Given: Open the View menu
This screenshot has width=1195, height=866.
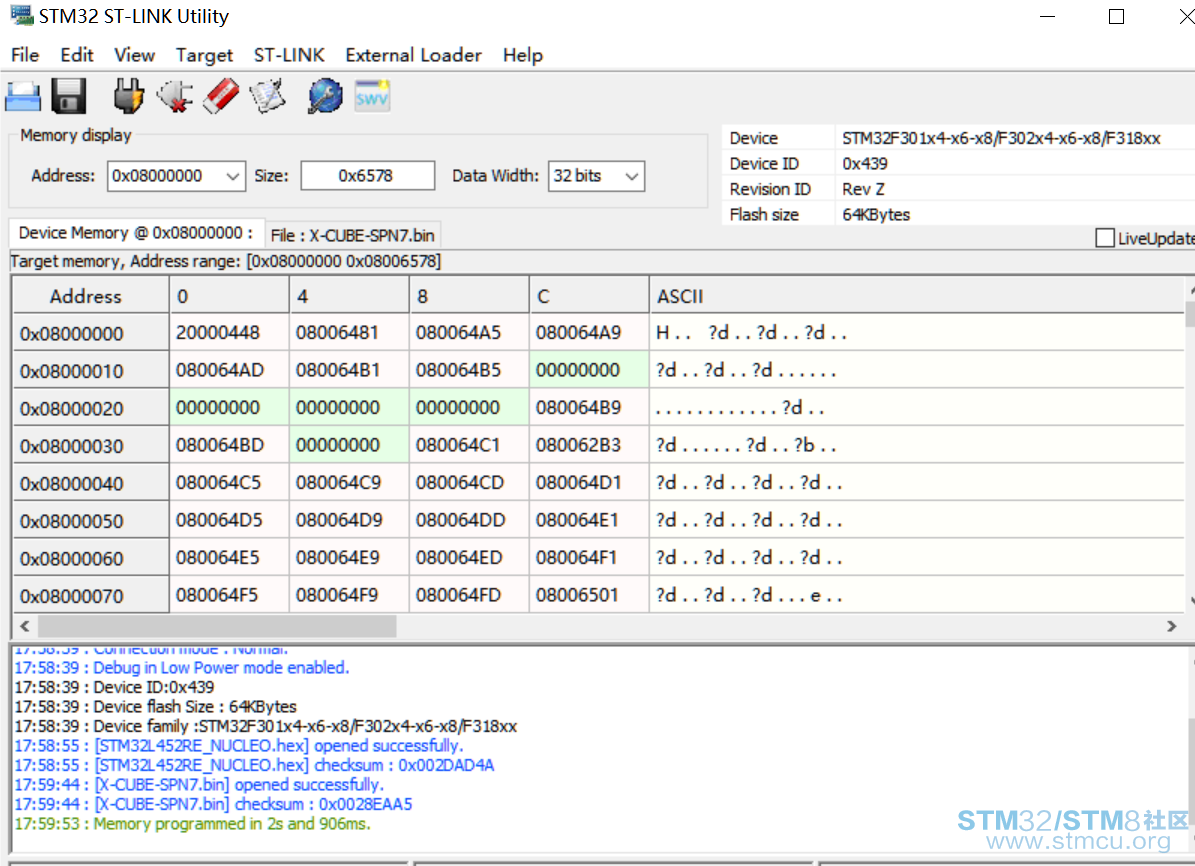Looking at the screenshot, I should [x=134, y=55].
